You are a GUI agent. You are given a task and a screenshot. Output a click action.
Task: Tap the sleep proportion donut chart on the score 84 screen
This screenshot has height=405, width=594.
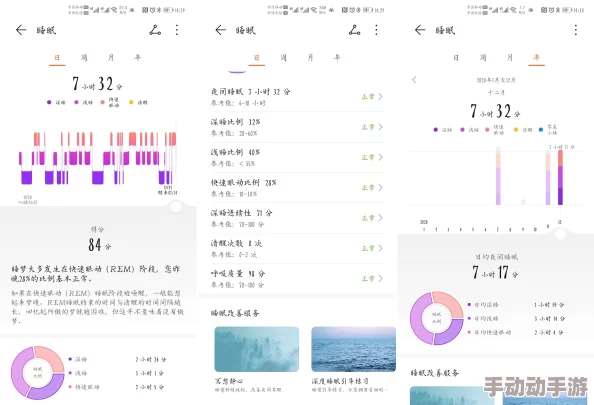(38, 373)
